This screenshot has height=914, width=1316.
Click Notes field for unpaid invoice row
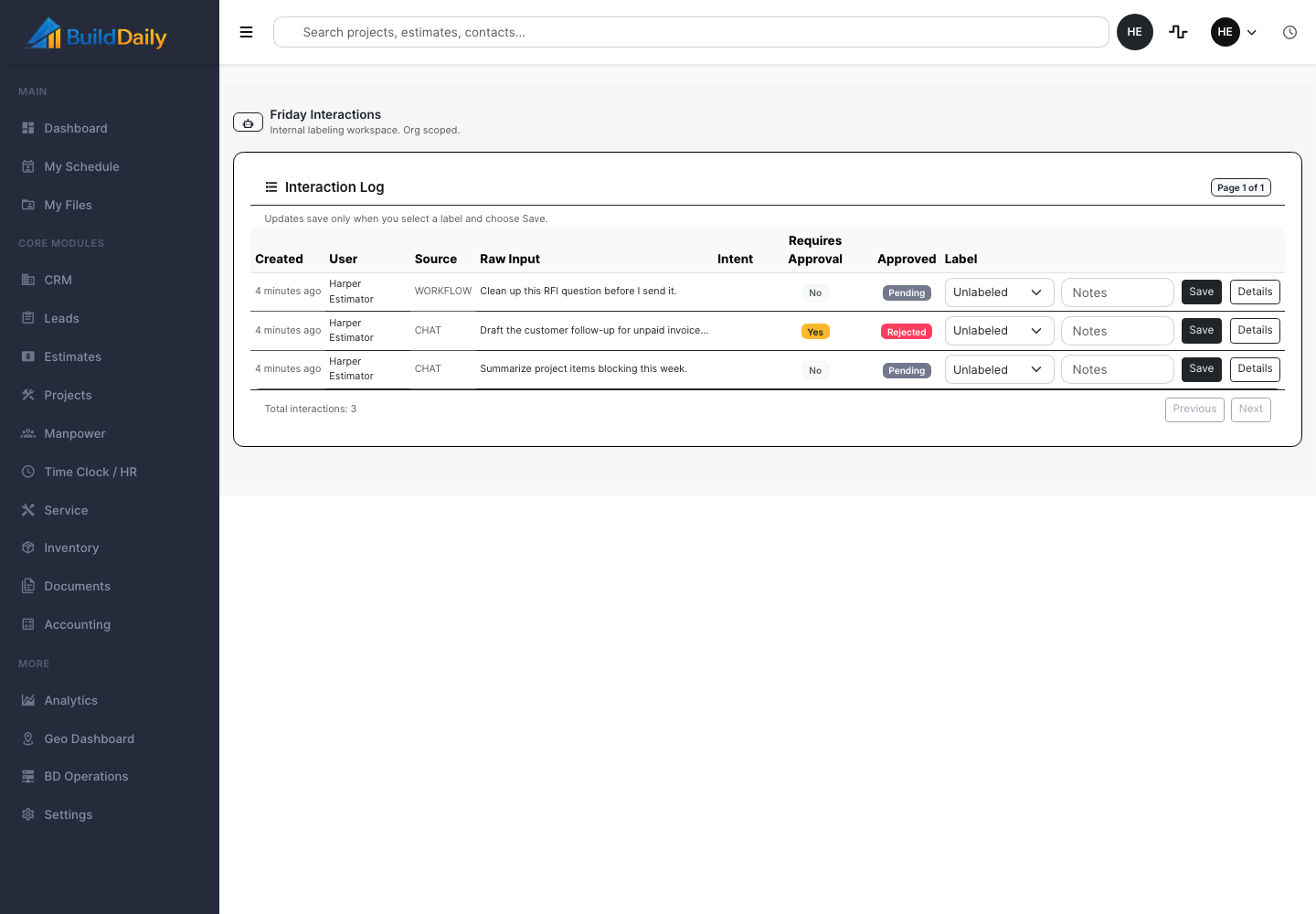click(x=1118, y=331)
